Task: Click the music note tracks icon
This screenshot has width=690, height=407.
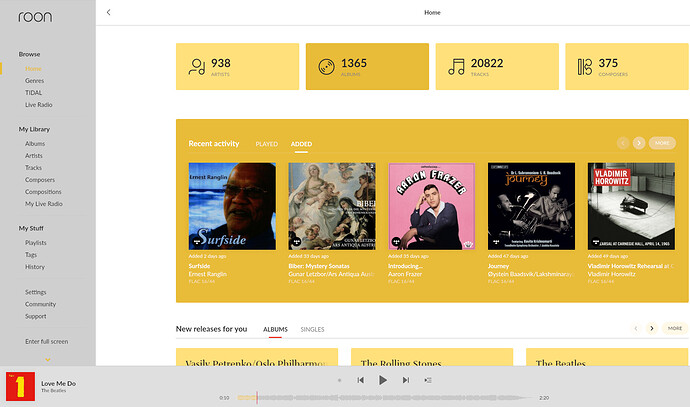Action: point(456,67)
